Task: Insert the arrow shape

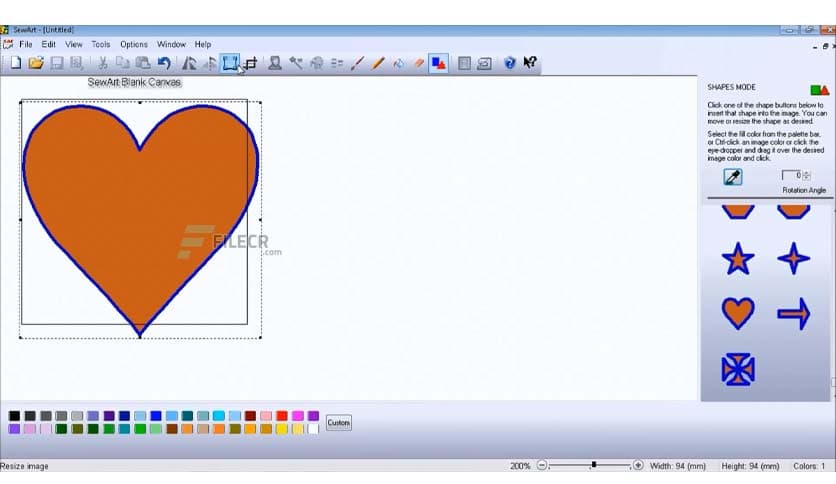Action: [794, 313]
